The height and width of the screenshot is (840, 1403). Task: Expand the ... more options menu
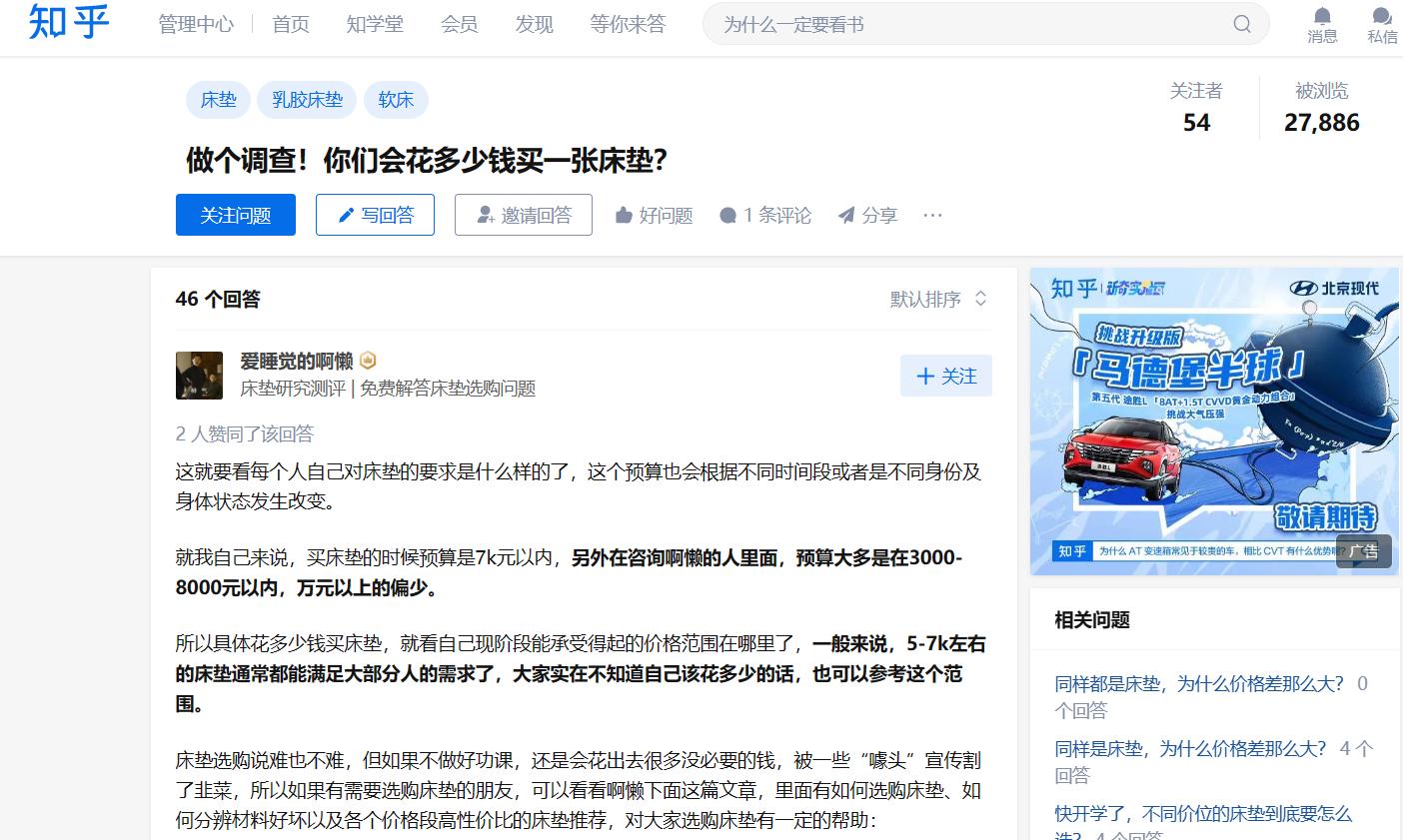point(932,215)
